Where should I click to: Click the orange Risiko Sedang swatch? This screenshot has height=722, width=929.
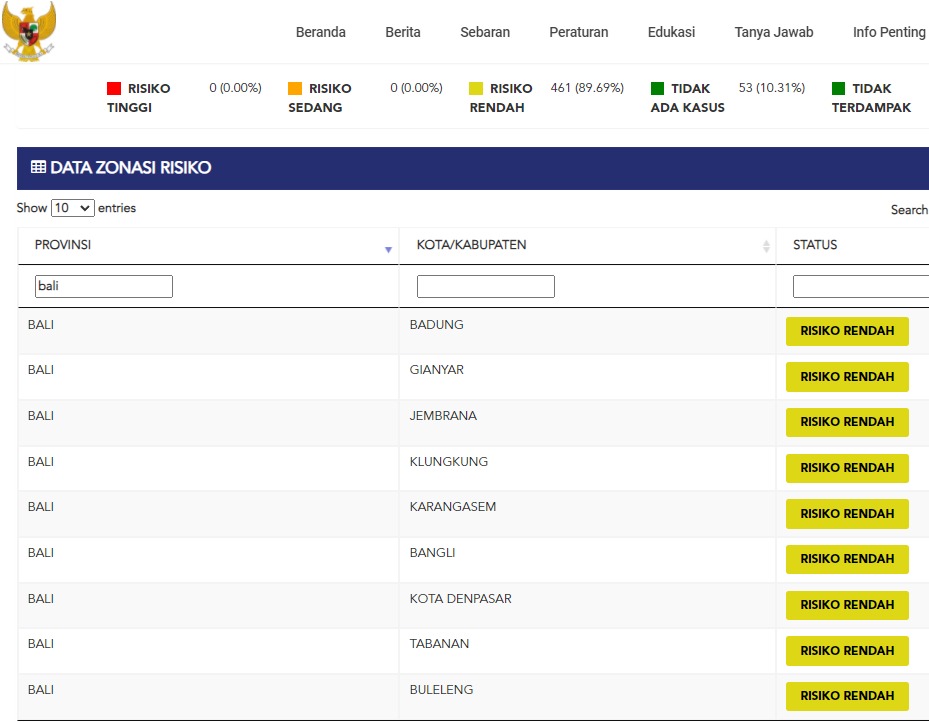(x=295, y=89)
